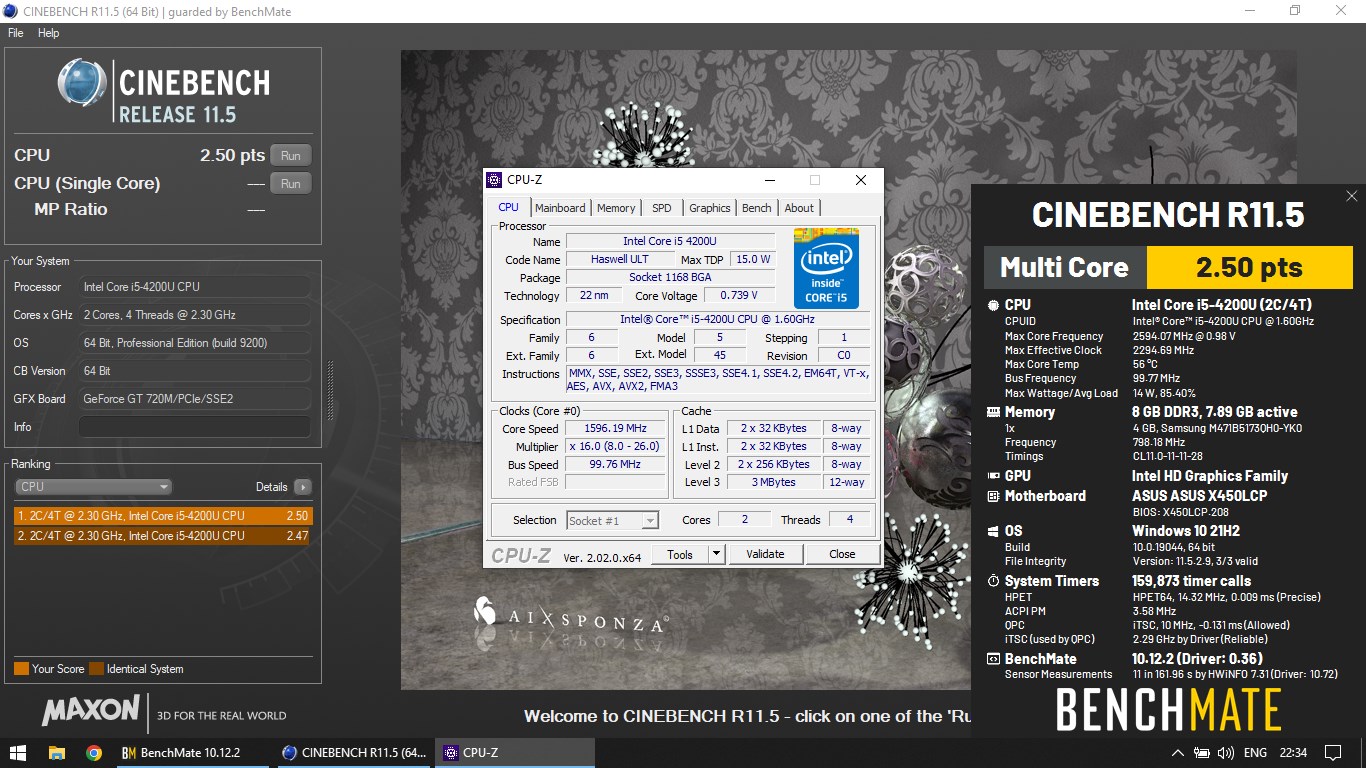This screenshot has width=1366, height=768.
Task: Click the Info input field in Your System
Action: coord(194,427)
